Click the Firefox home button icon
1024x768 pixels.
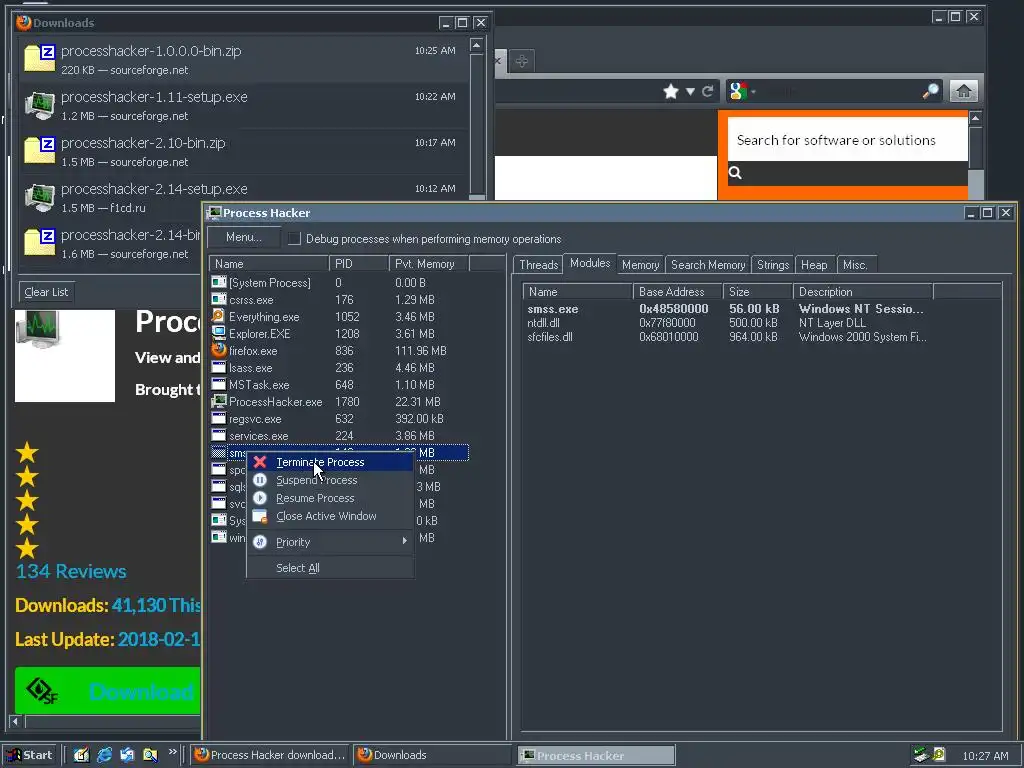tap(963, 91)
